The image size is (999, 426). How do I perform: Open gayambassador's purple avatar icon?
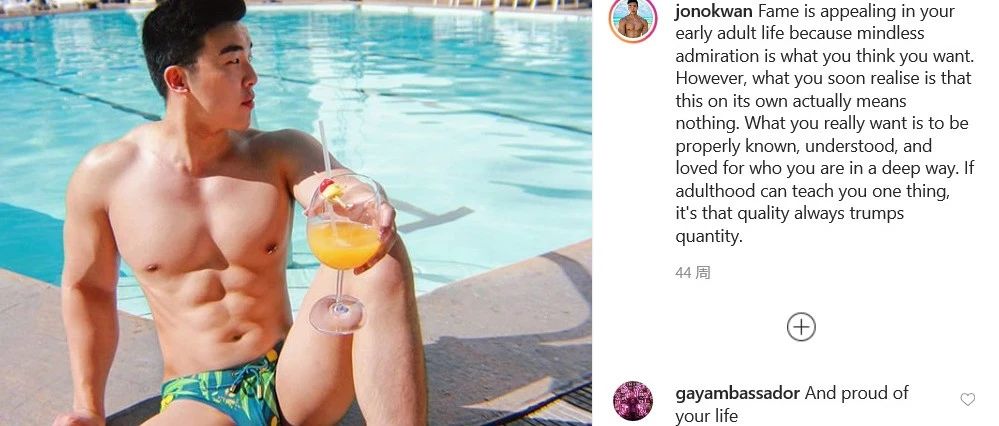click(633, 401)
